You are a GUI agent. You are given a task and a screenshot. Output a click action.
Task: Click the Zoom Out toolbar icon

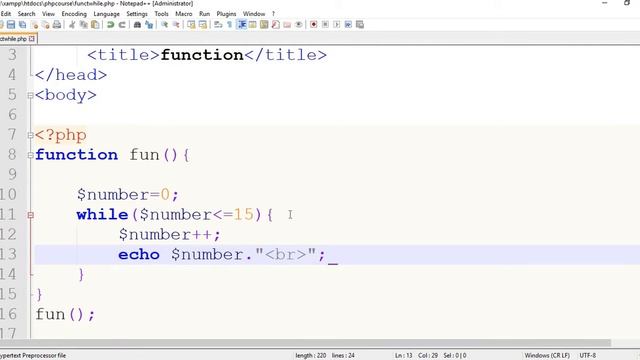click(176, 25)
